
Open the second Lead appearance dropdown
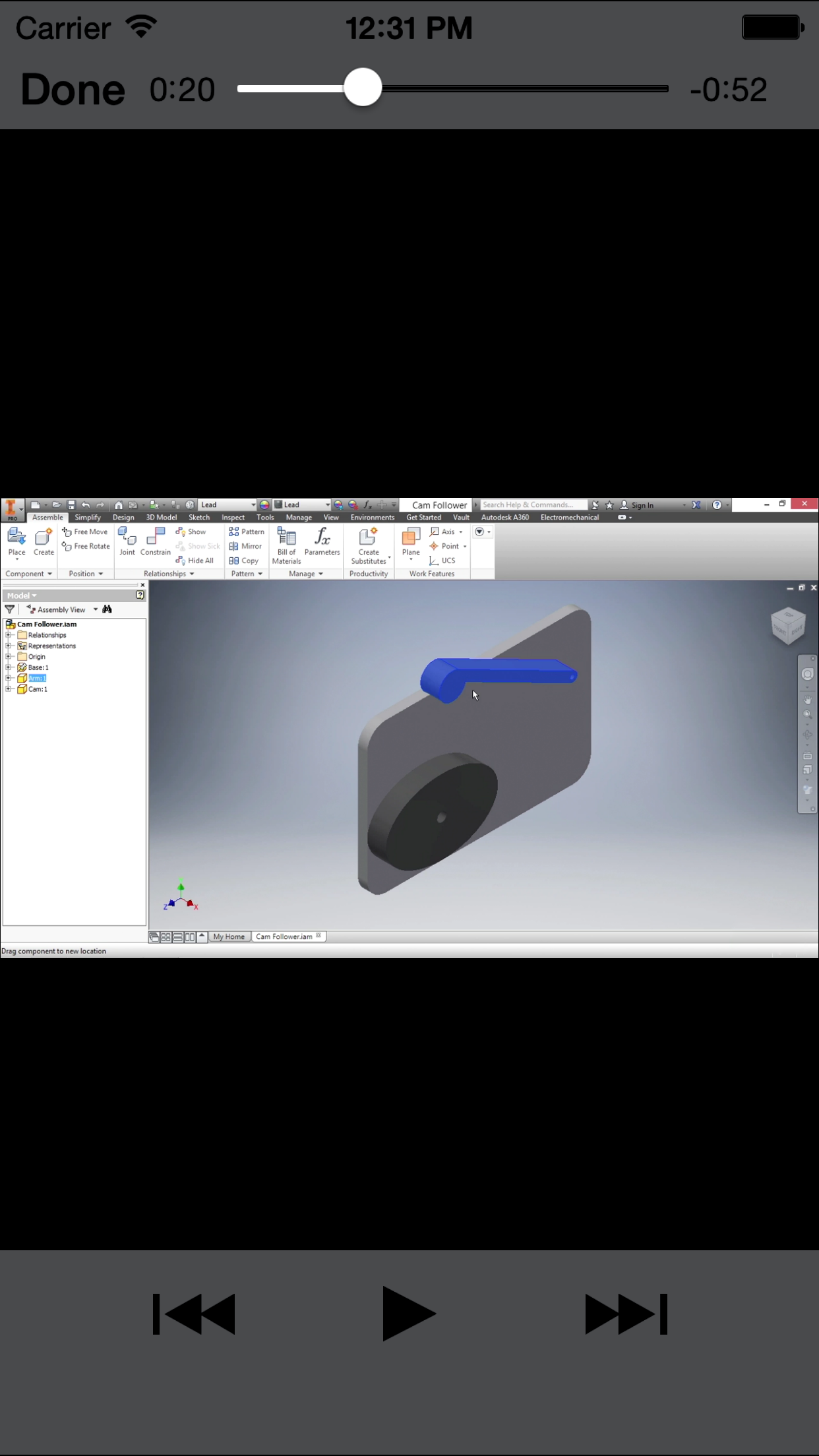[x=303, y=505]
